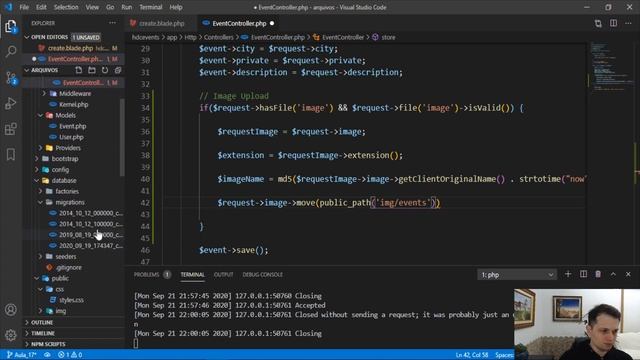Open the Run and Debug view

pyautogui.click(x=11, y=103)
